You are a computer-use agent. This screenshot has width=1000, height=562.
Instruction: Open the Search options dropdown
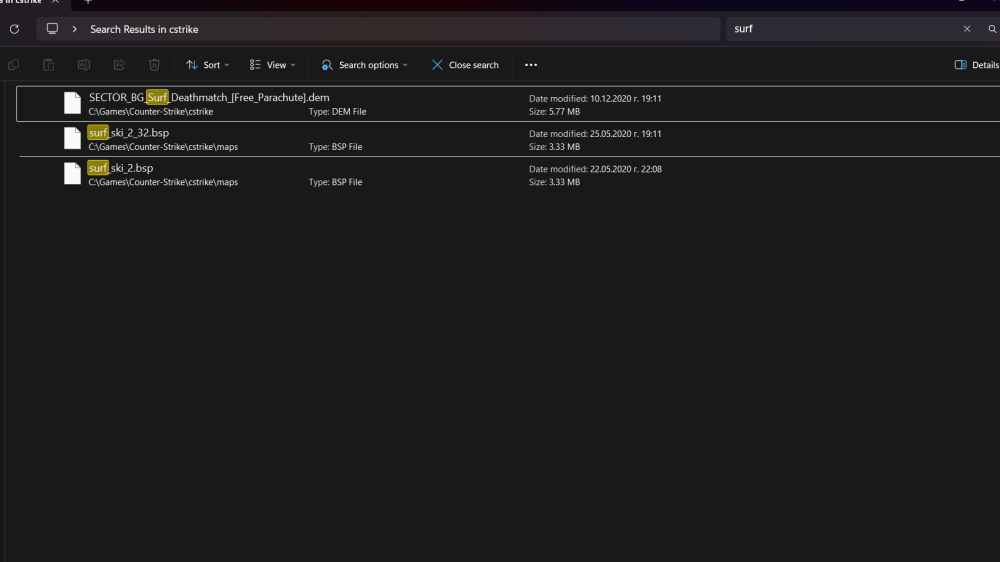[x=364, y=65]
